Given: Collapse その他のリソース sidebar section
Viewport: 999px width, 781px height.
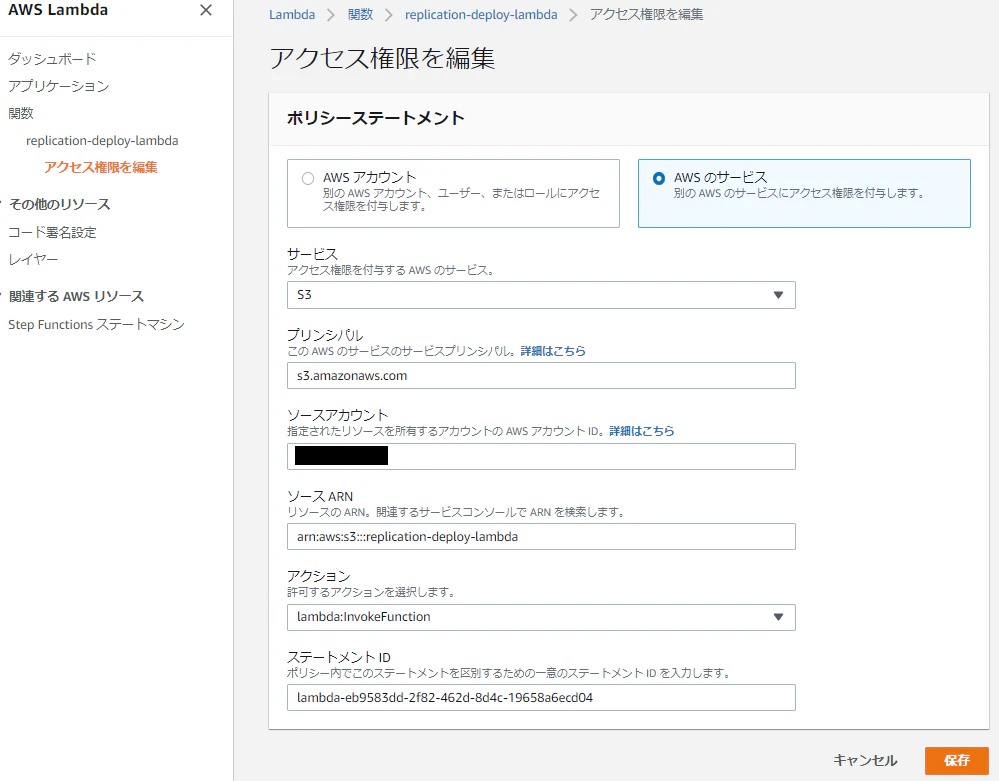Looking at the screenshot, I should click(x=59, y=204).
